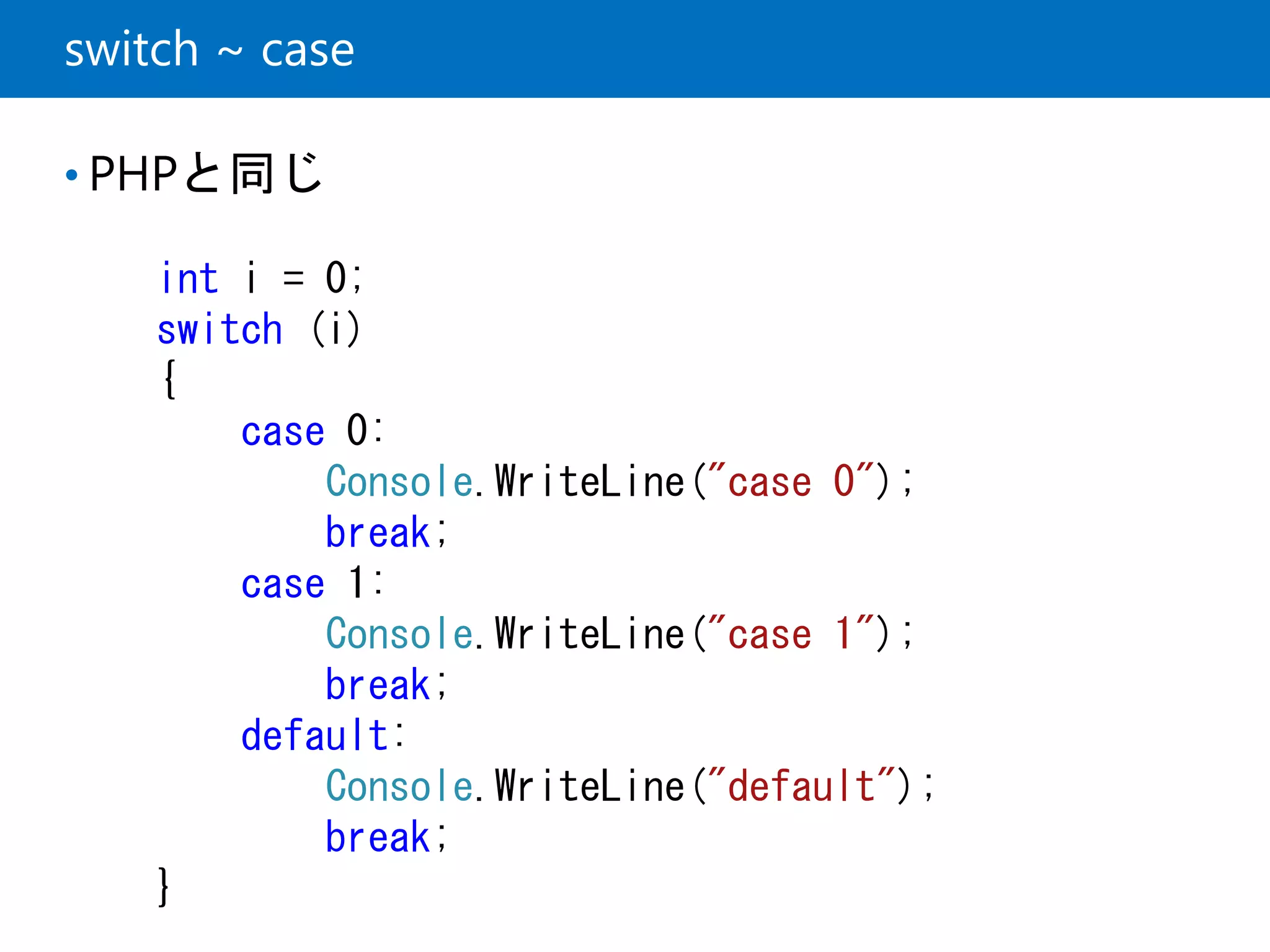Click the 'case 0:' label line
This screenshot has height=952, width=1270.
coord(313,430)
